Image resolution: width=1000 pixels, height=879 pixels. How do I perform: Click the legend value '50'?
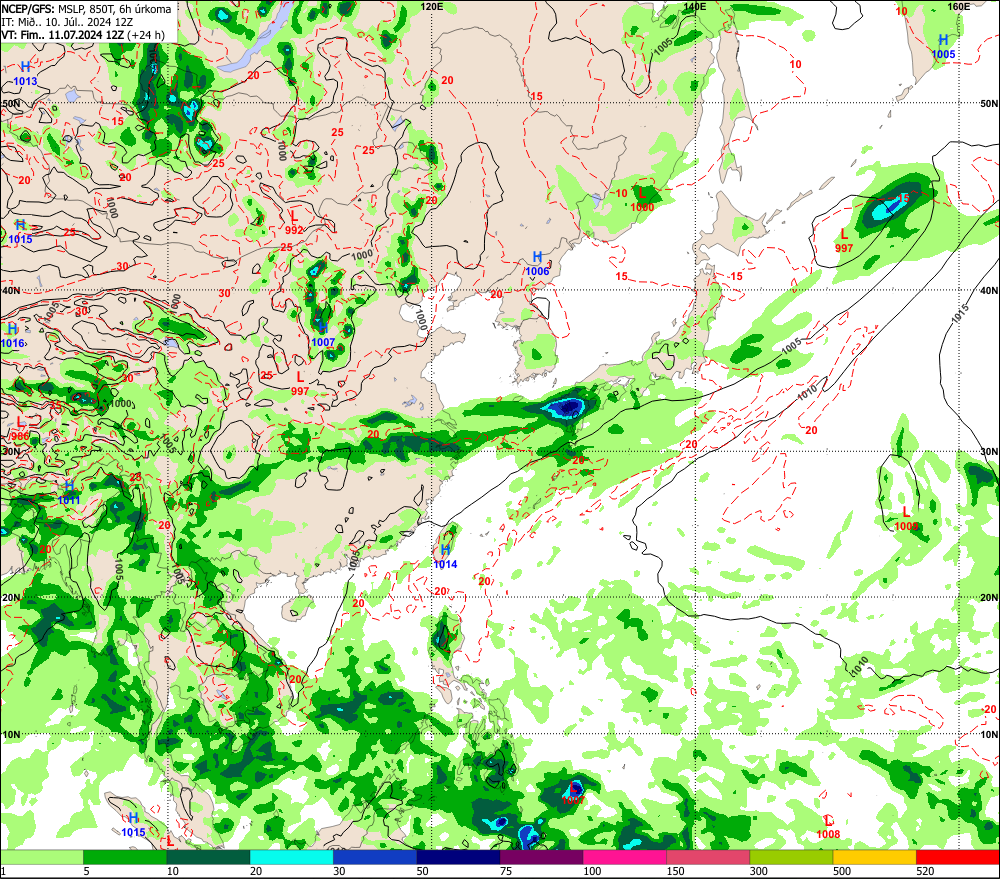tap(423, 871)
